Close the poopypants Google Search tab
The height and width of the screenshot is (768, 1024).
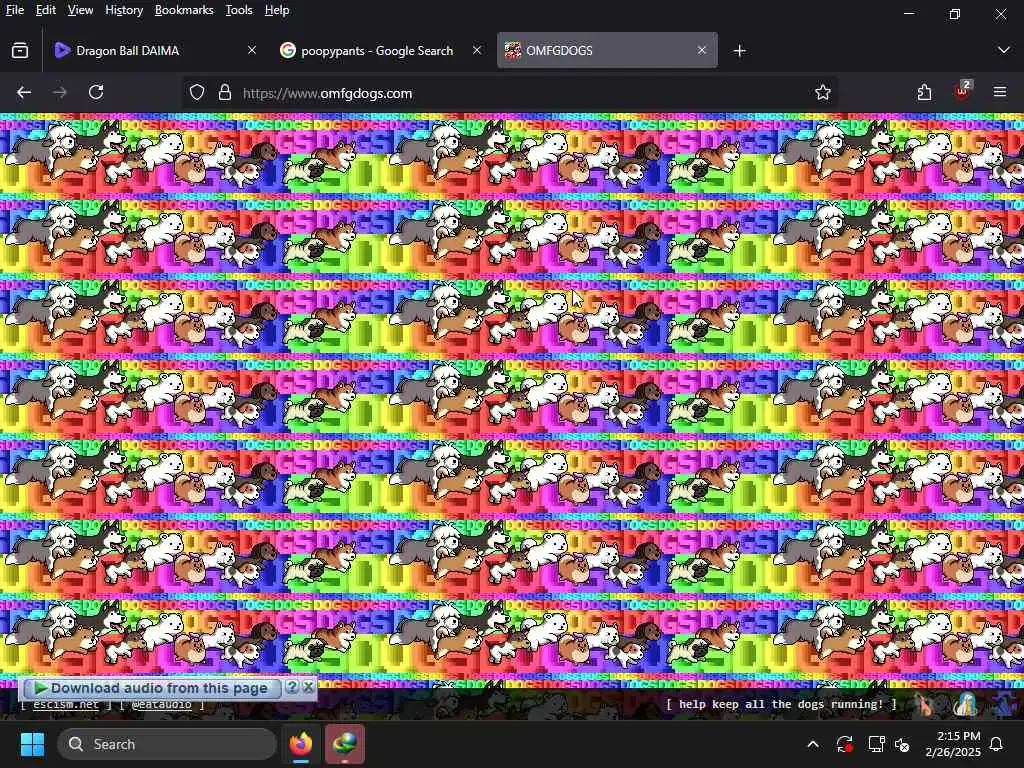tap(477, 50)
